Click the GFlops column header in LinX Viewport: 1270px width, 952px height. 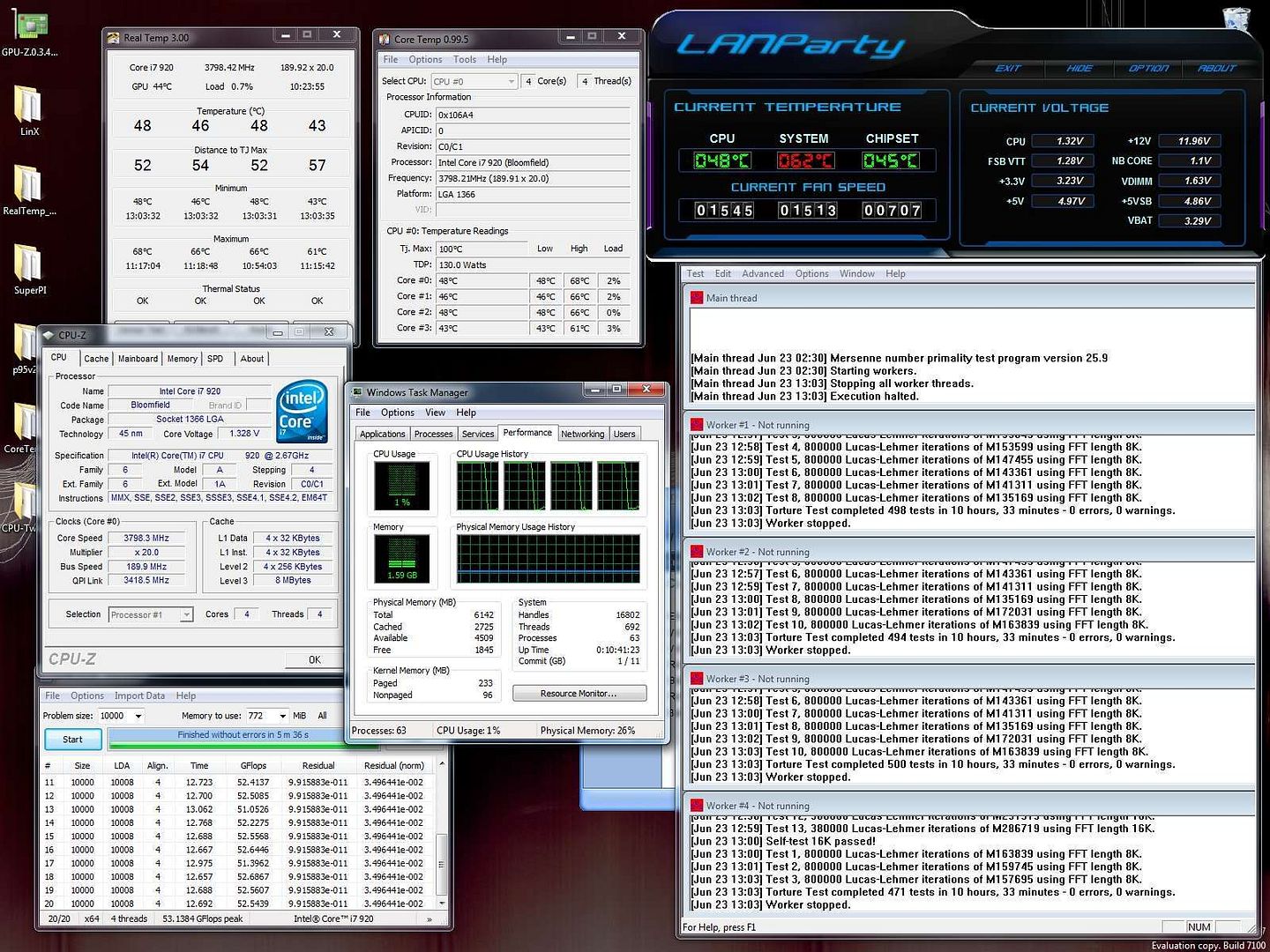253,765
